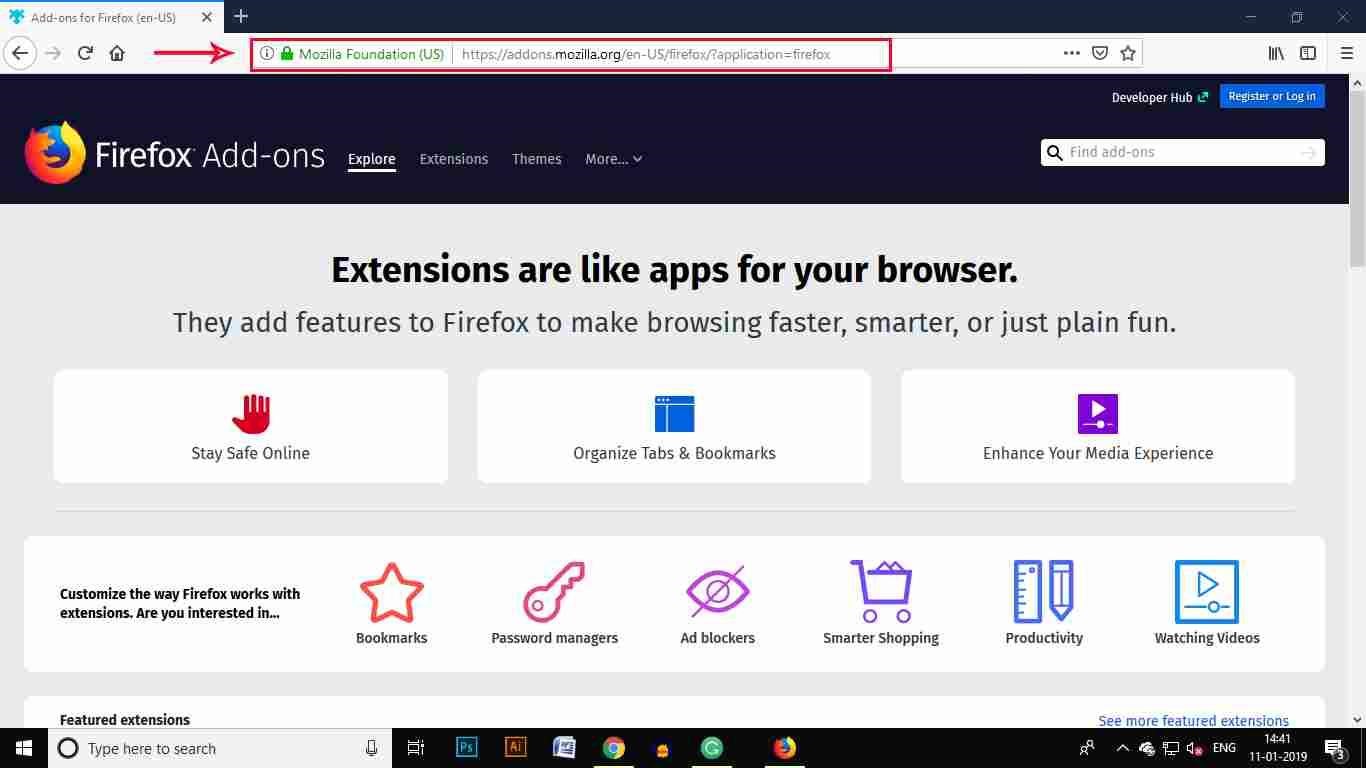Open Productivity ruler and pencil icon

click(1043, 592)
